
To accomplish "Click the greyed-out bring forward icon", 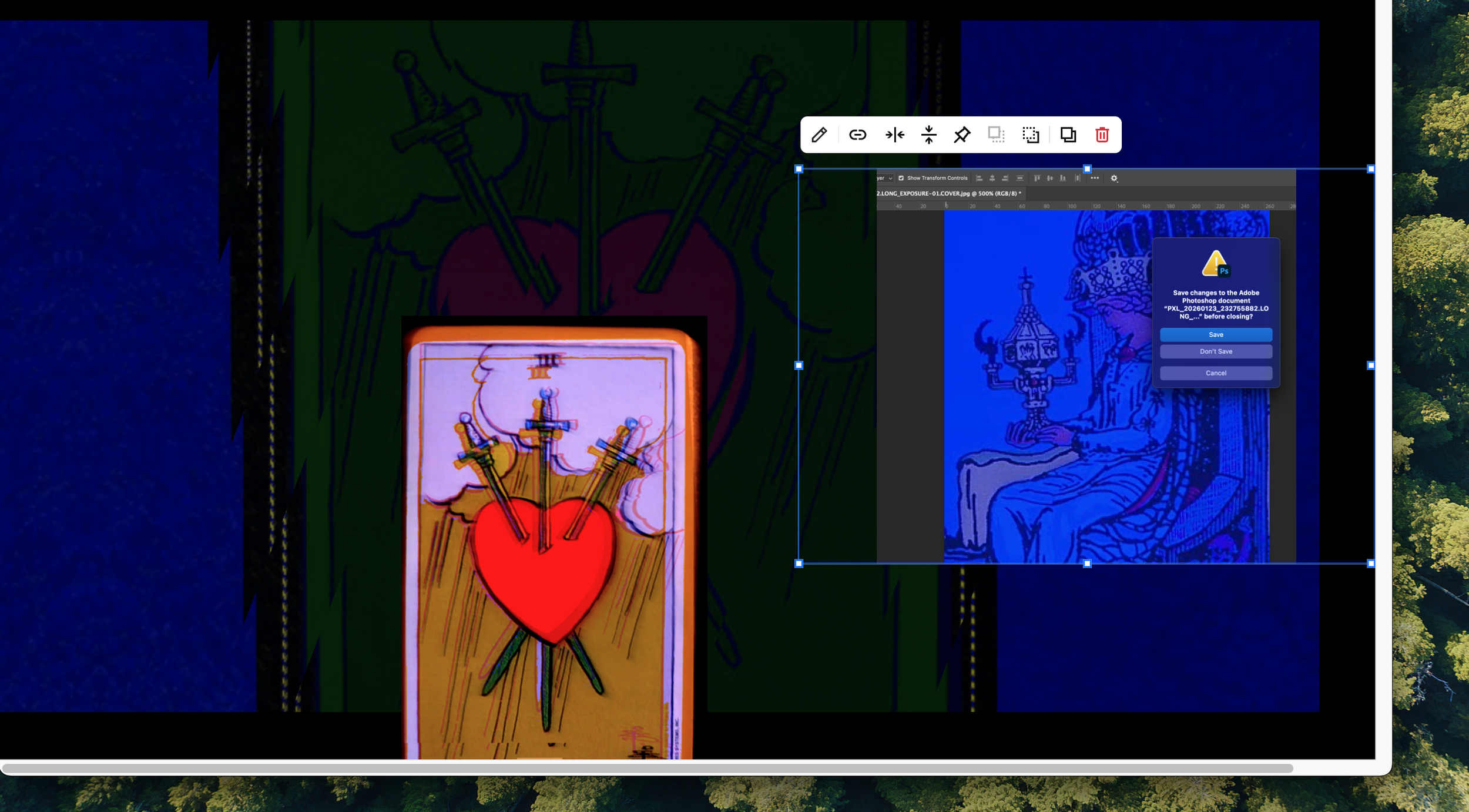I will (x=996, y=135).
